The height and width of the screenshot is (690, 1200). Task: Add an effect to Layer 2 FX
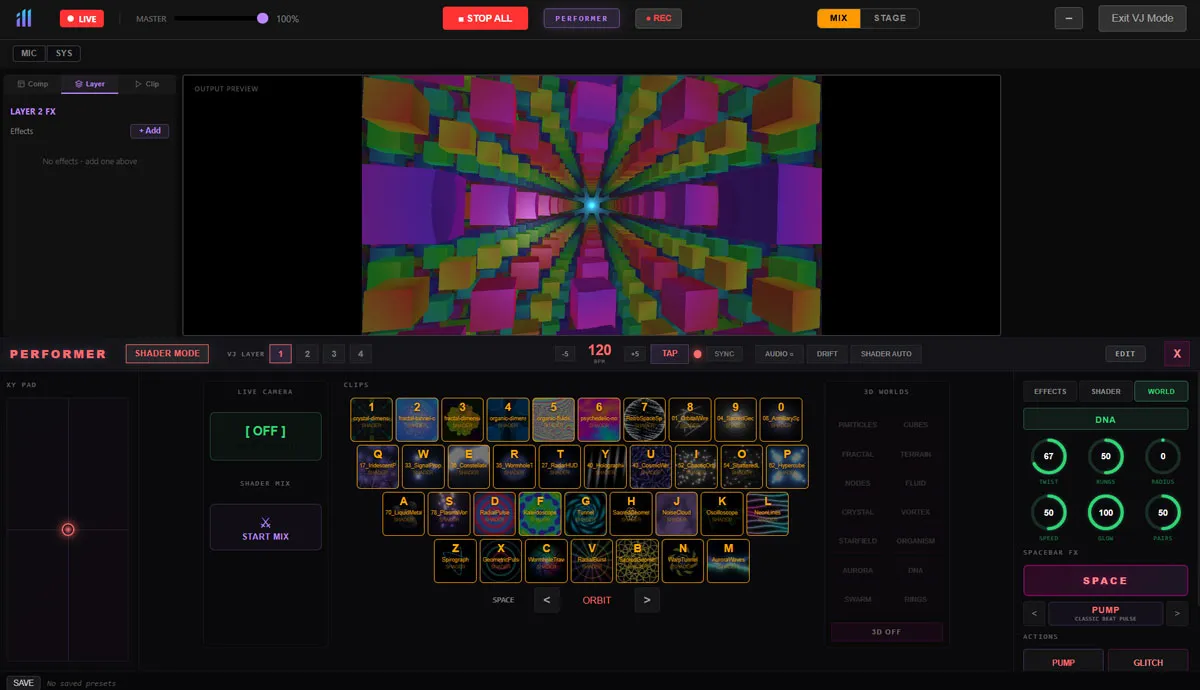(149, 131)
